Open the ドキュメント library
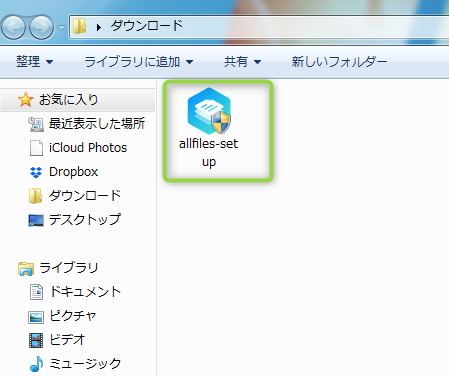This screenshot has height=376, width=449. click(85, 292)
